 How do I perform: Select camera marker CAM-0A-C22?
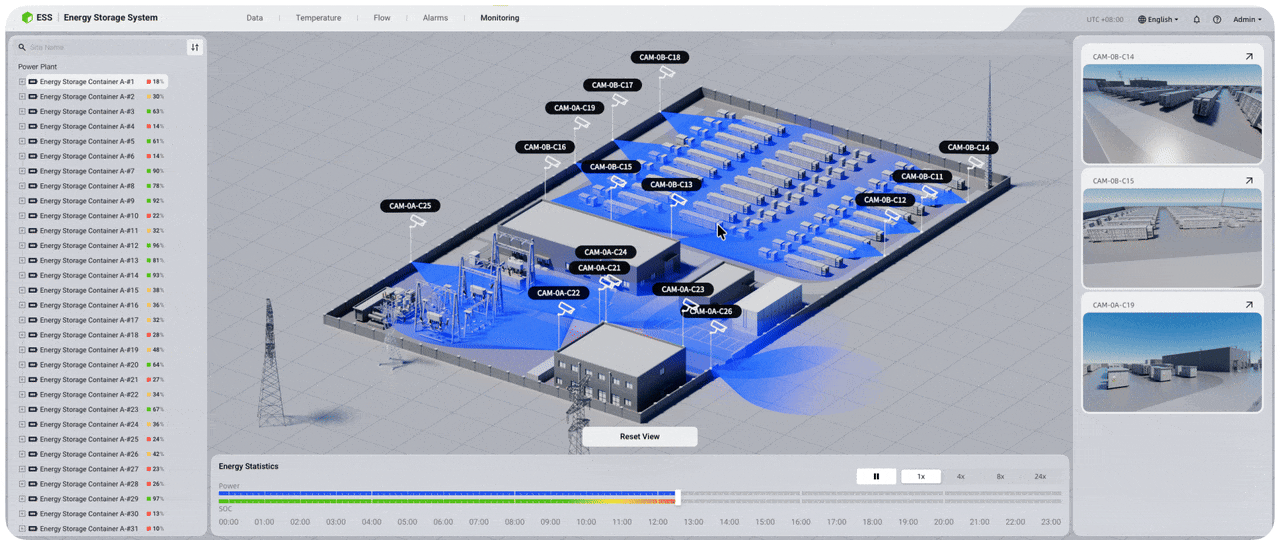pos(558,293)
